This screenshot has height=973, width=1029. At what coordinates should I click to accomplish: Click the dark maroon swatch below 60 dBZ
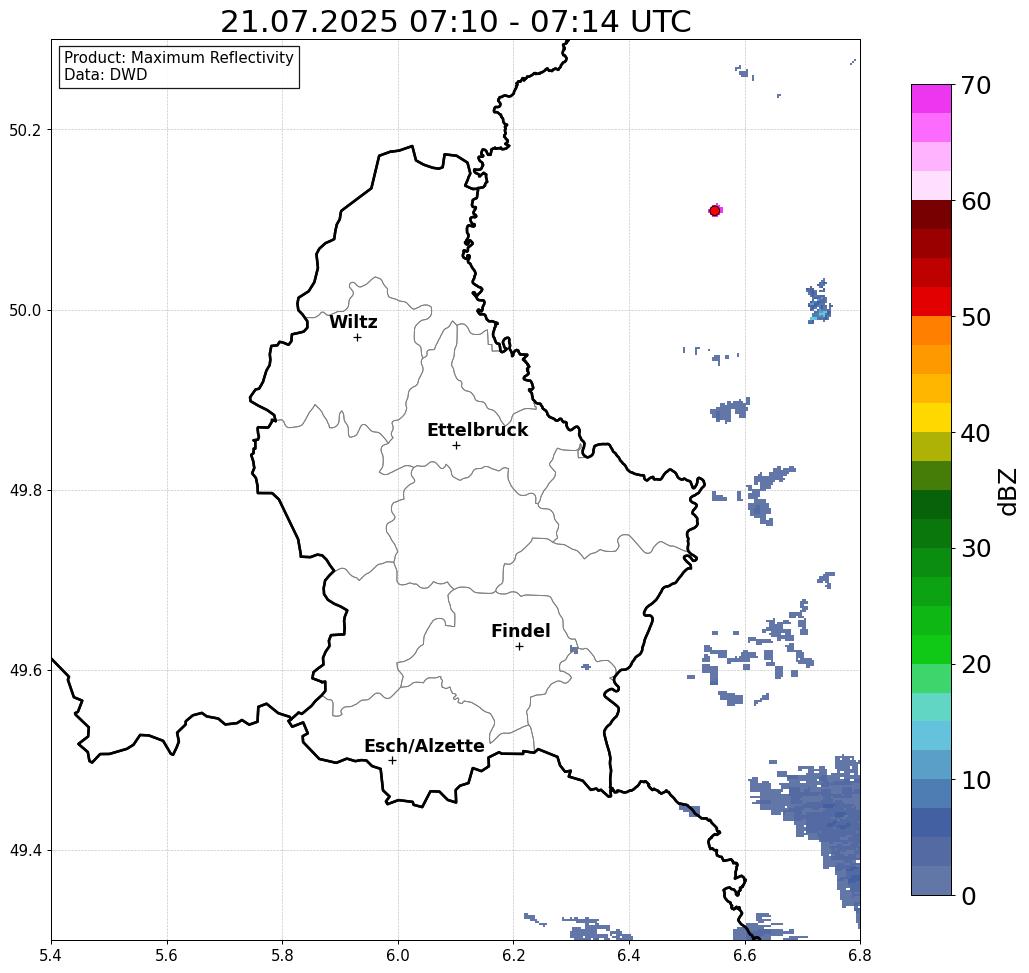pyautogui.click(x=931, y=215)
